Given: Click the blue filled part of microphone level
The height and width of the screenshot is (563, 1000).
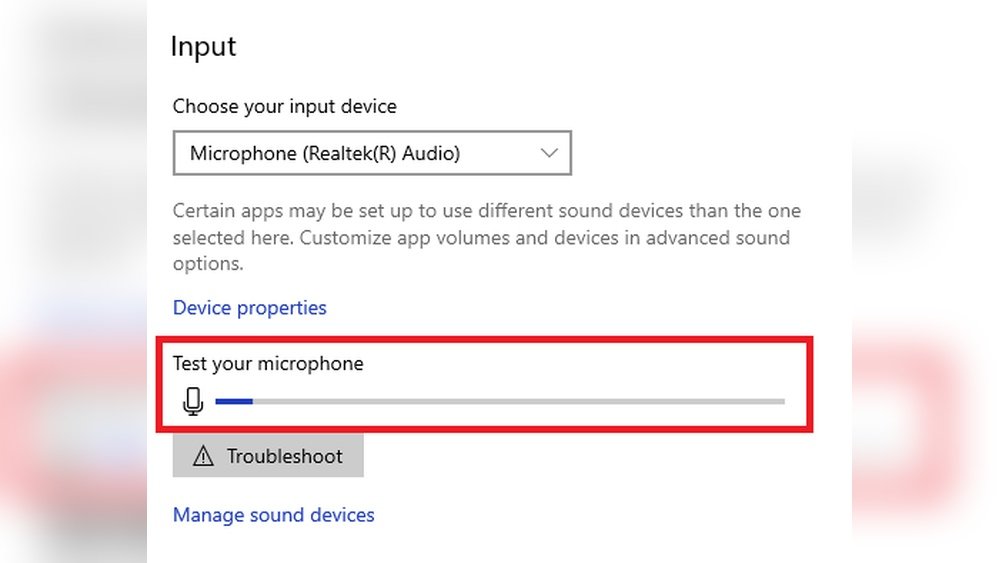Looking at the screenshot, I should pos(234,402).
